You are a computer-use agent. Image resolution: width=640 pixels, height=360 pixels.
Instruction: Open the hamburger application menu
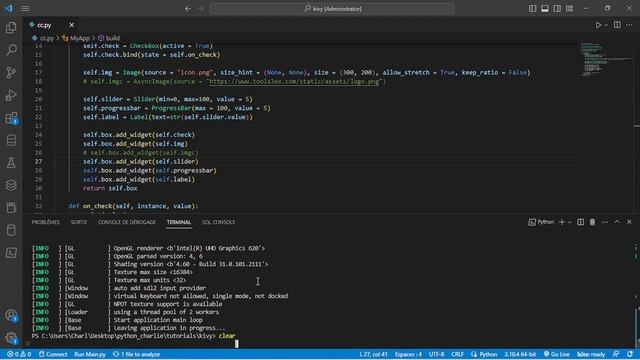25,9
